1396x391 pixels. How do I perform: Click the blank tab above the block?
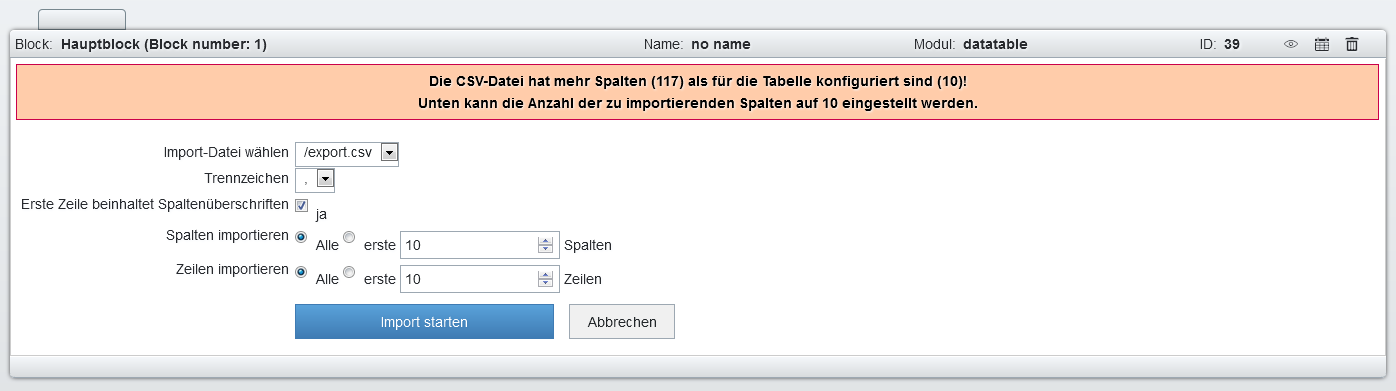pyautogui.click(x=82, y=19)
